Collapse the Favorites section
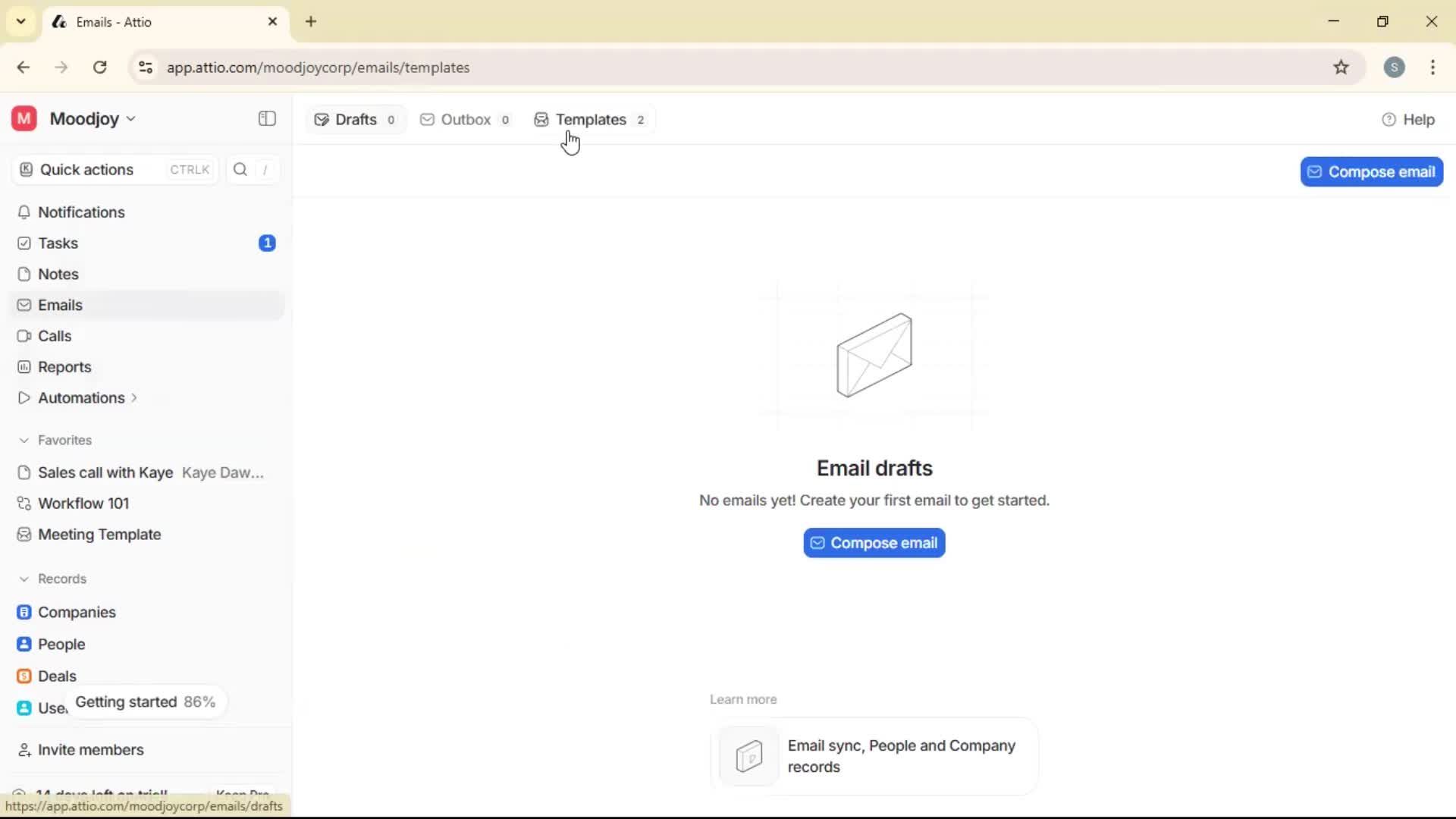Viewport: 1456px width, 819px height. (x=24, y=440)
